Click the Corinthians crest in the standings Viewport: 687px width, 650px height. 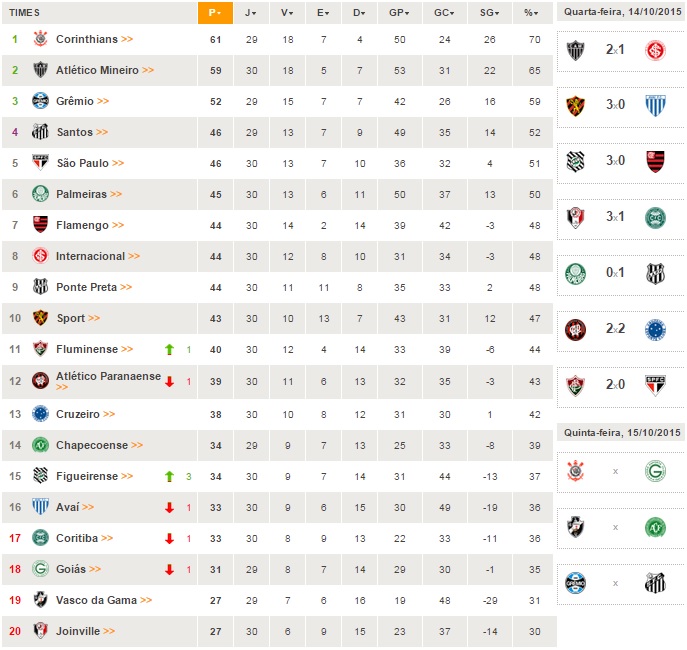click(41, 39)
